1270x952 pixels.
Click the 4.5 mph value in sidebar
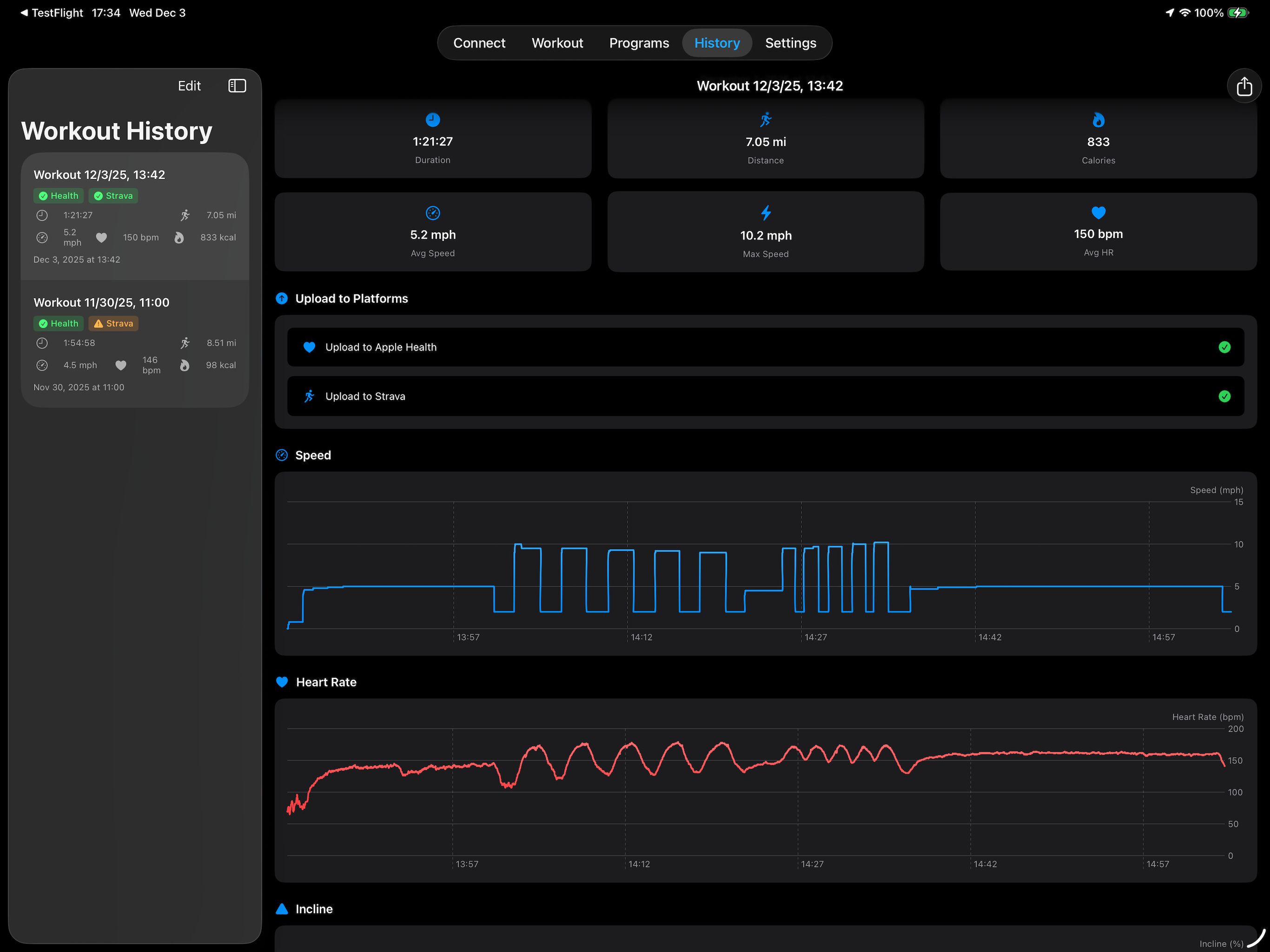(80, 365)
